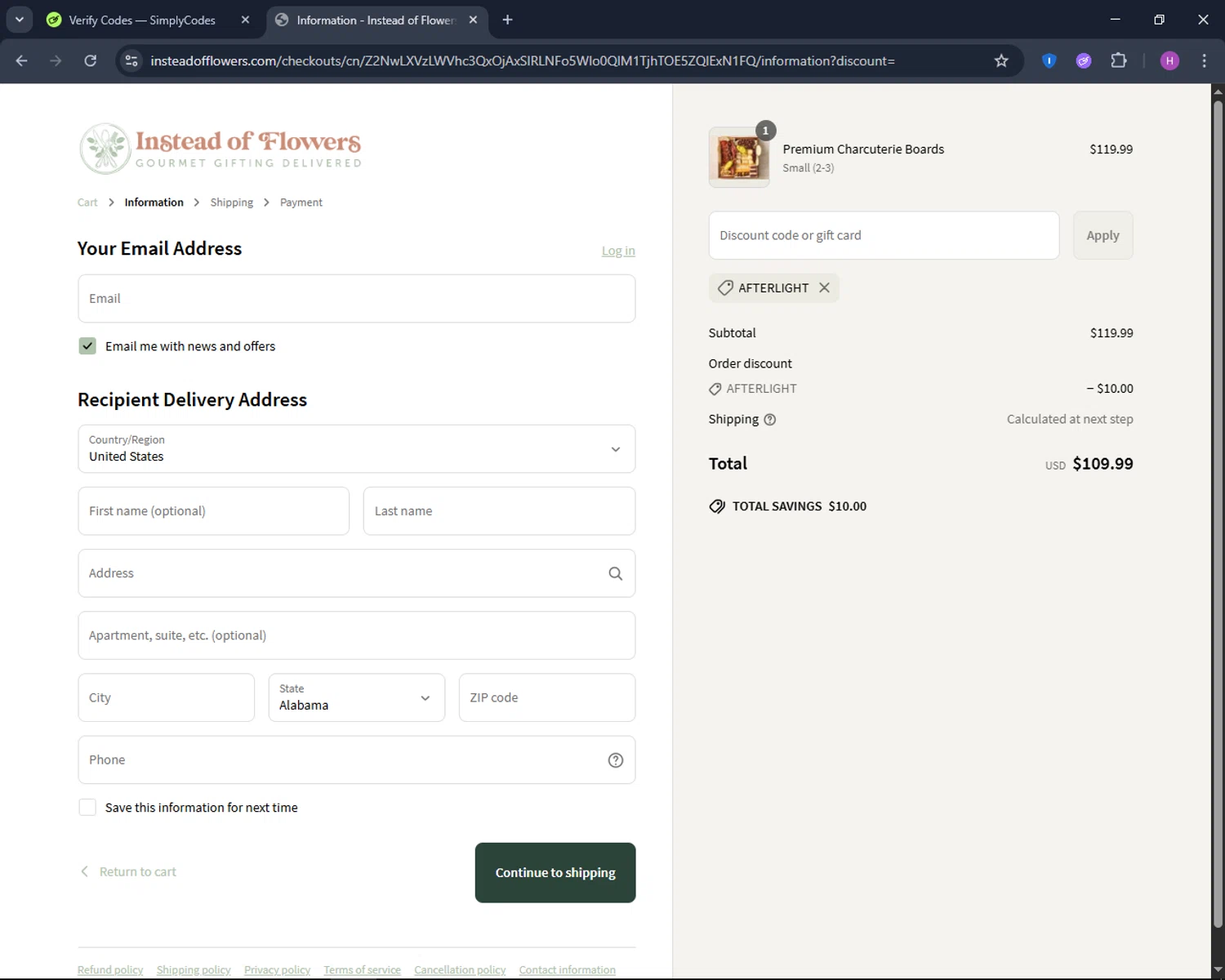
Task: Close the Information - Instead of Flowers tab
Action: tap(473, 20)
